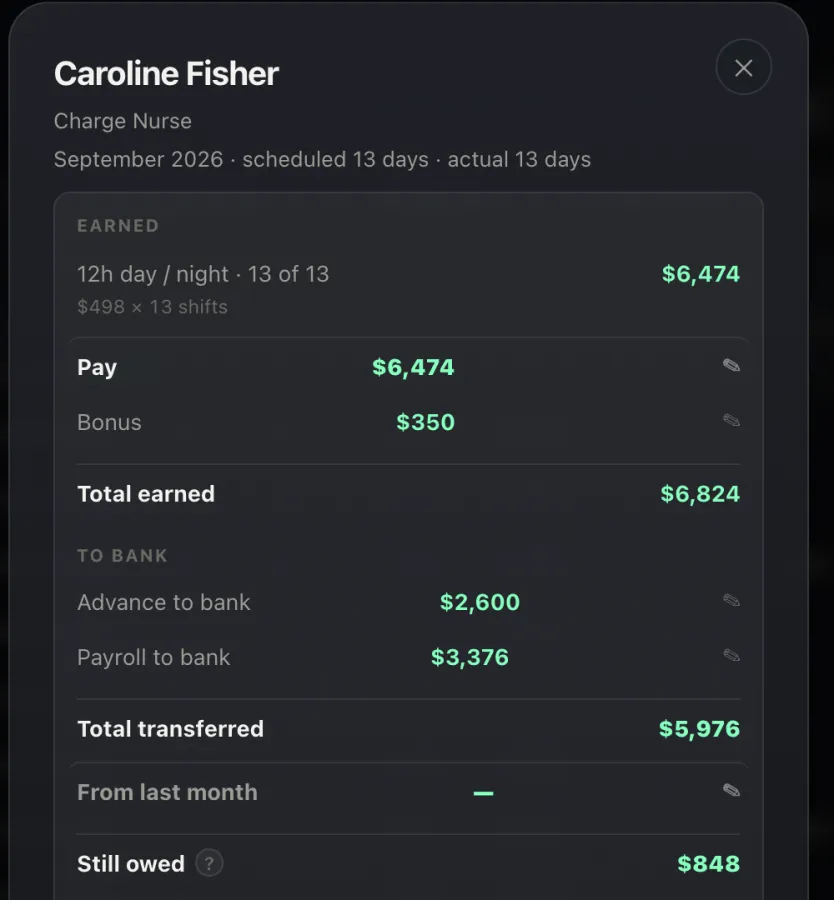Select the September 2026 schedule summary line
Viewport: 834px width, 900px height.
pyautogui.click(x=322, y=160)
